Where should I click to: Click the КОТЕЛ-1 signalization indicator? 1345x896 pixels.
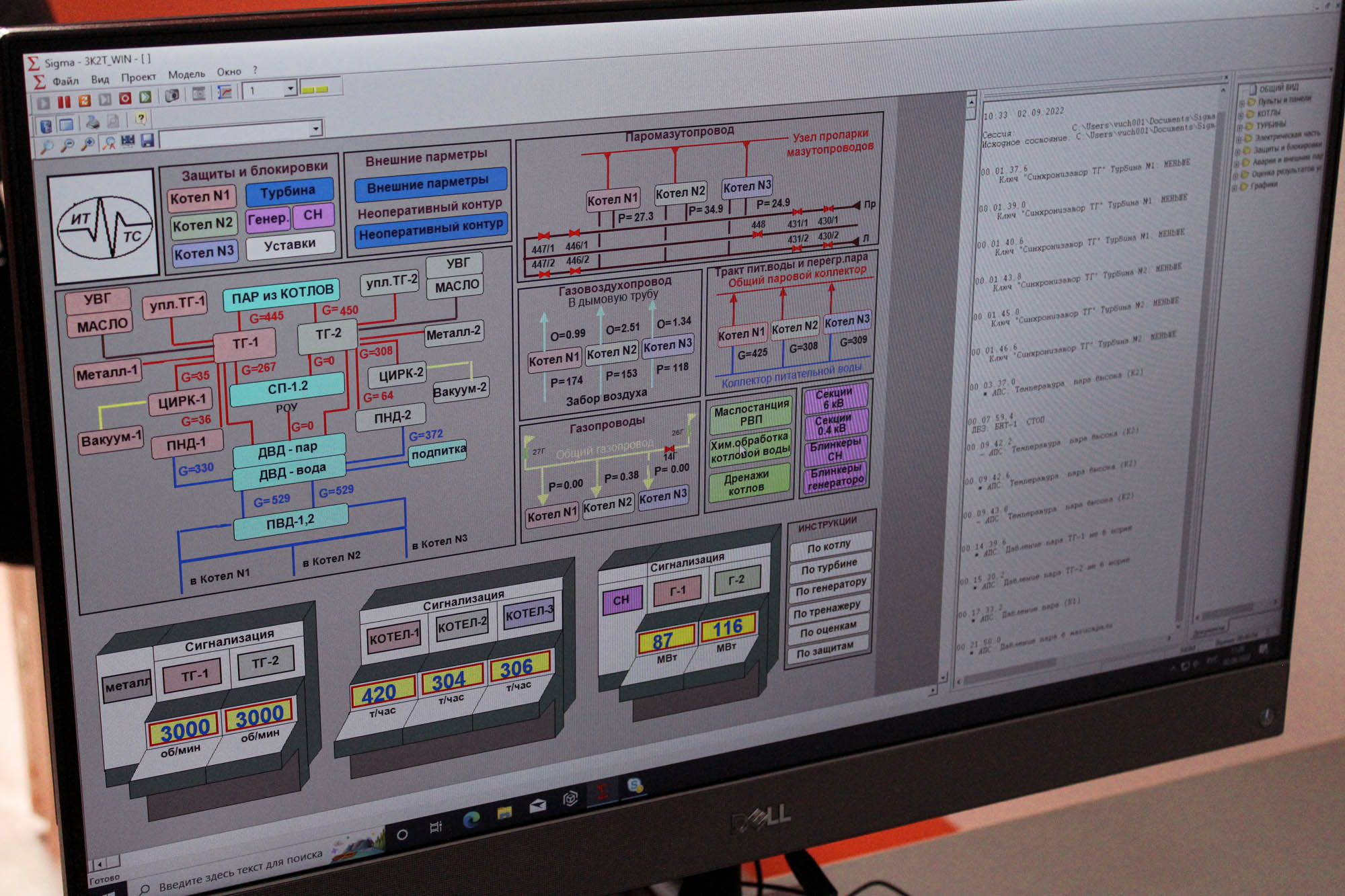394,637
